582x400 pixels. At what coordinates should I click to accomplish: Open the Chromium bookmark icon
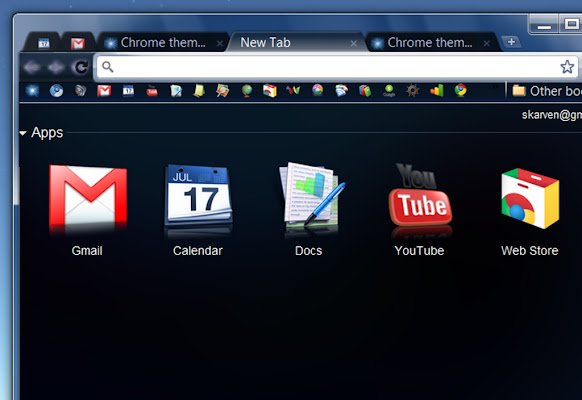pos(56,91)
